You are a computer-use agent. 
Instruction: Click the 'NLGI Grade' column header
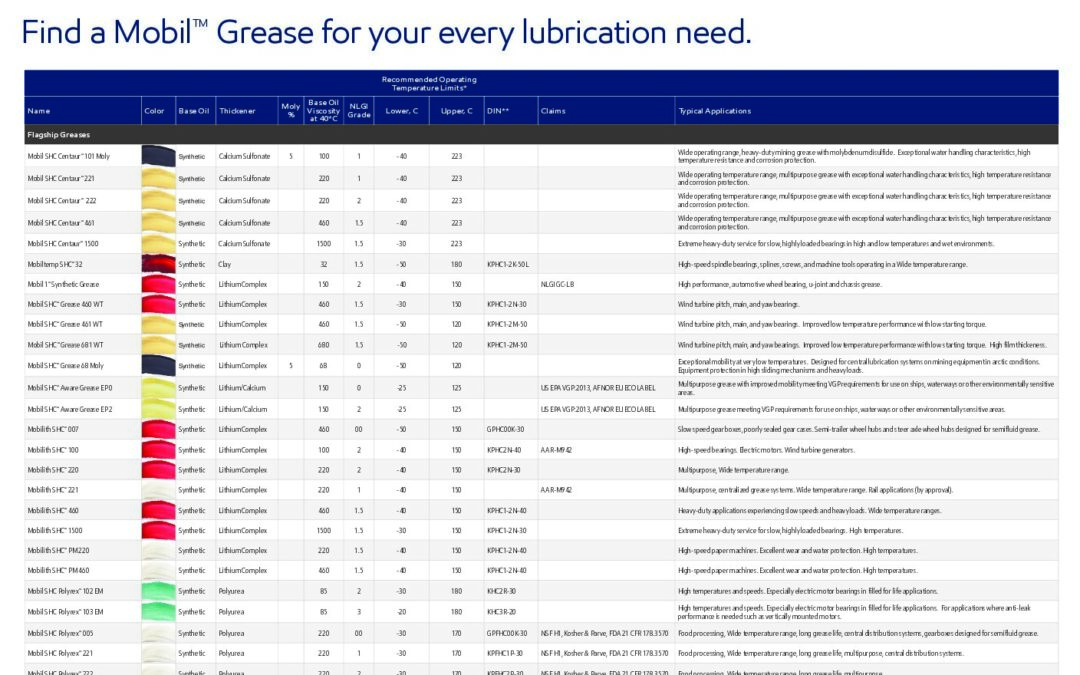359,110
